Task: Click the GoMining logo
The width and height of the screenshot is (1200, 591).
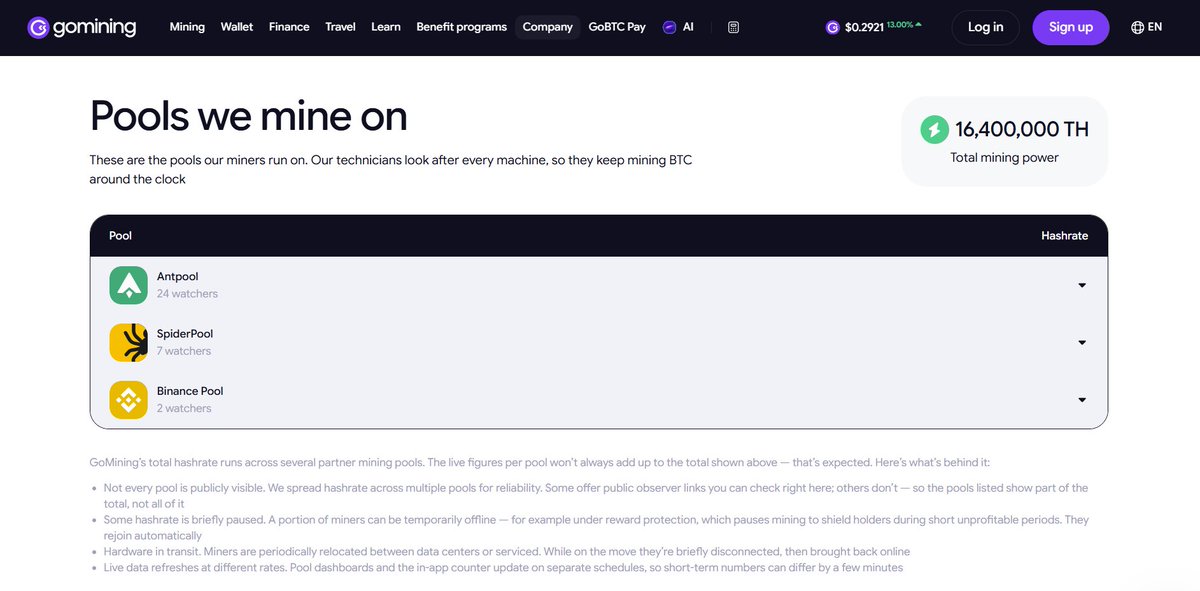Action: (x=82, y=27)
